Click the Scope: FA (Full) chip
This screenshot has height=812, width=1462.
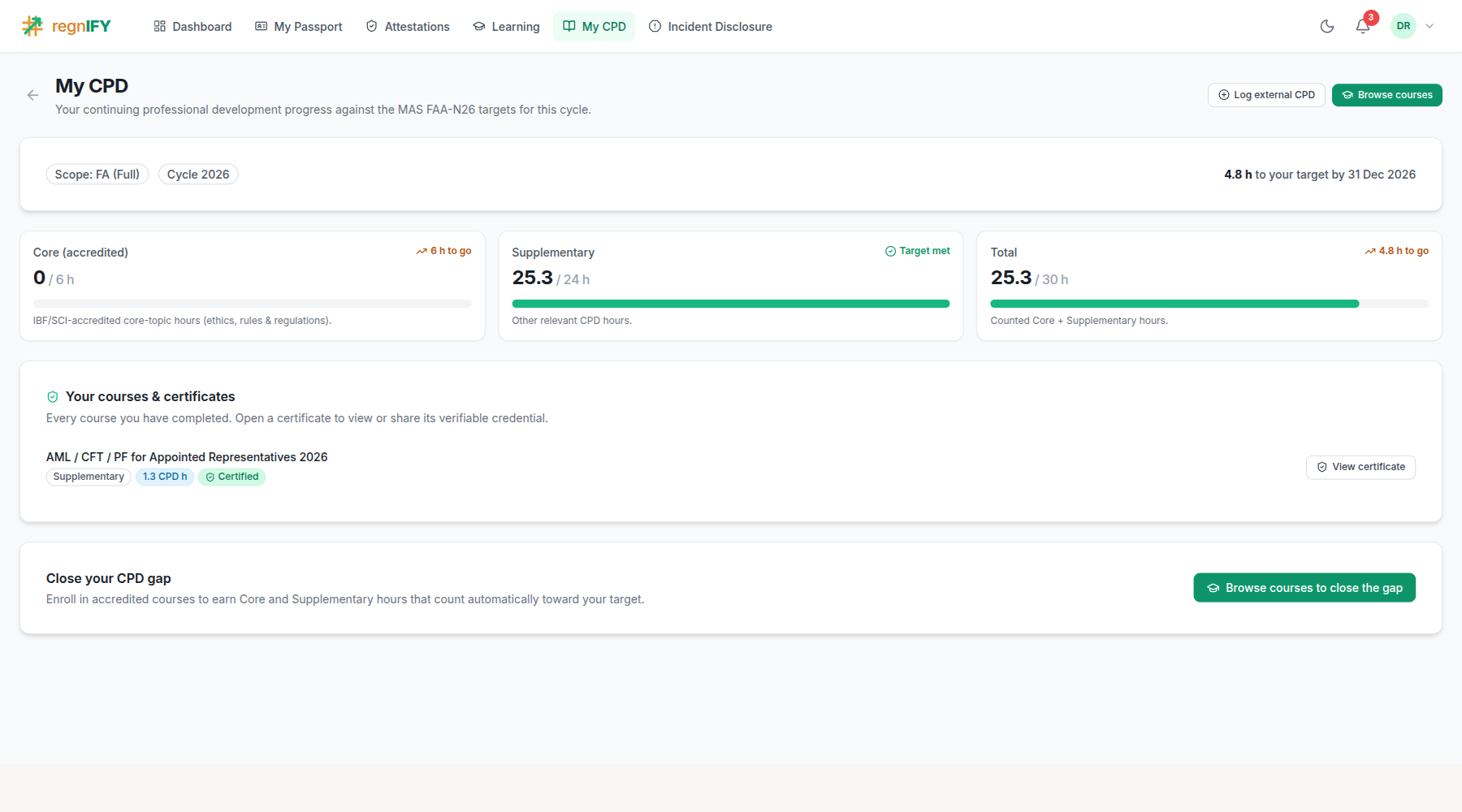point(97,175)
